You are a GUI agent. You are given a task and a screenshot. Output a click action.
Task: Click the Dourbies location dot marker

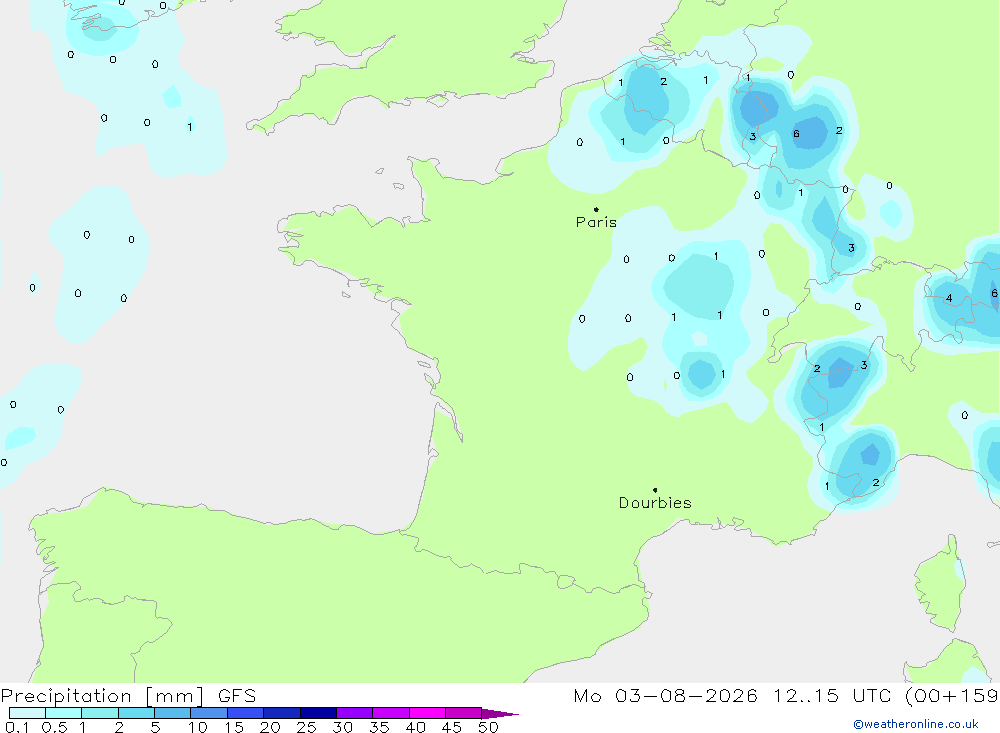click(x=655, y=490)
